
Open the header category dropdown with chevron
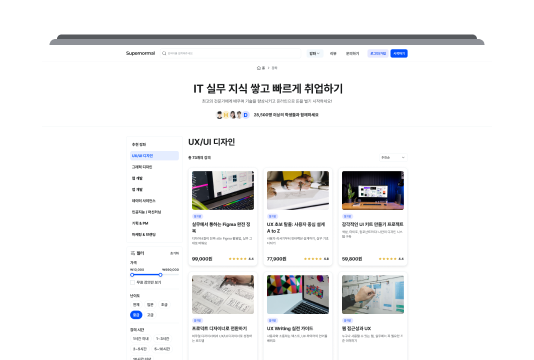(314, 53)
